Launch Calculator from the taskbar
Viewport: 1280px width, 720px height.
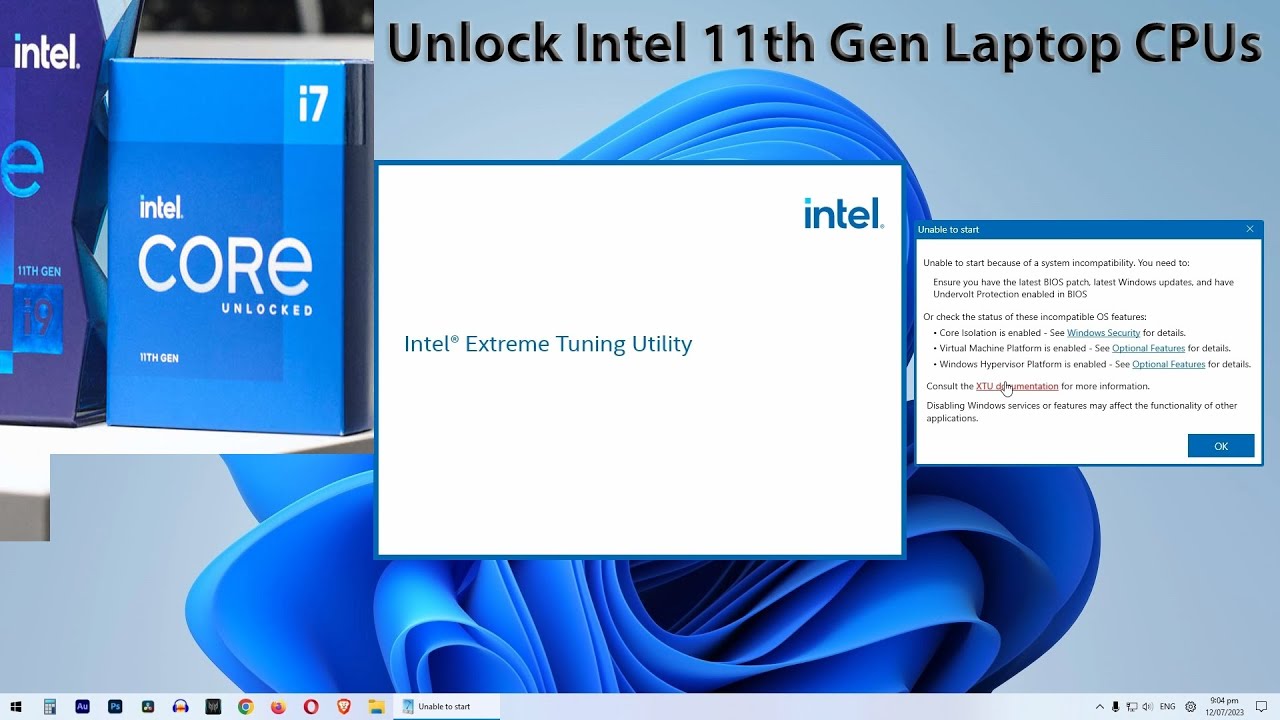point(49,706)
